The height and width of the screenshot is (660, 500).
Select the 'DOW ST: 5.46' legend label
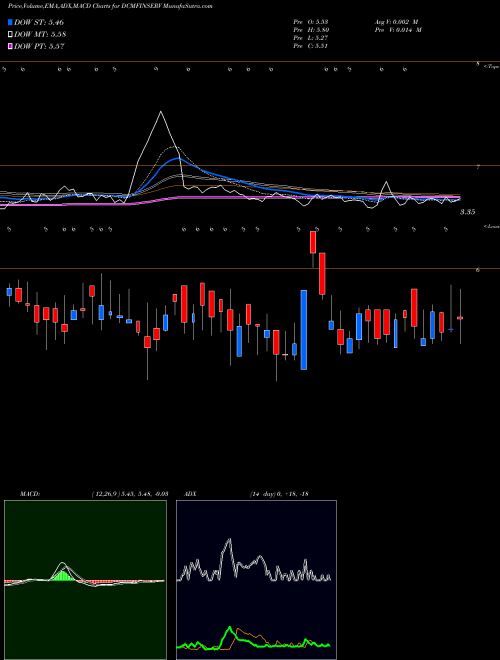[x=39, y=22]
